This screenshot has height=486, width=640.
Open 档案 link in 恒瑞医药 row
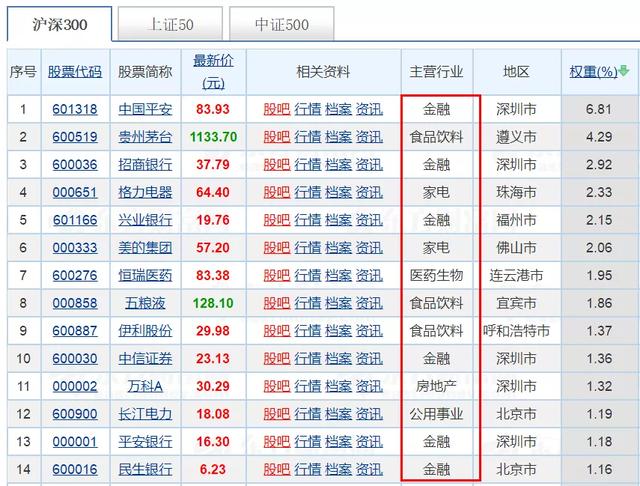pyautogui.click(x=338, y=275)
